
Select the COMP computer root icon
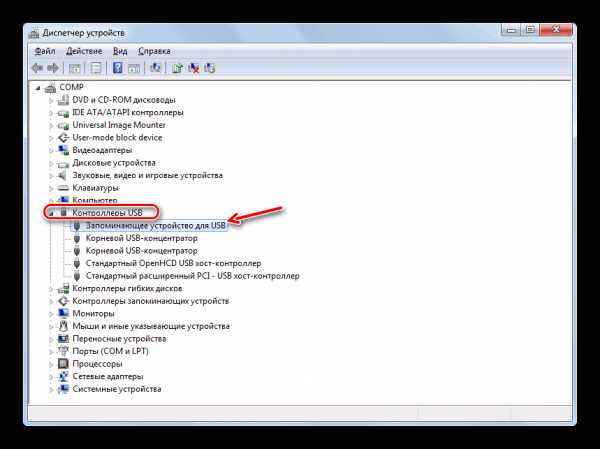[50, 88]
